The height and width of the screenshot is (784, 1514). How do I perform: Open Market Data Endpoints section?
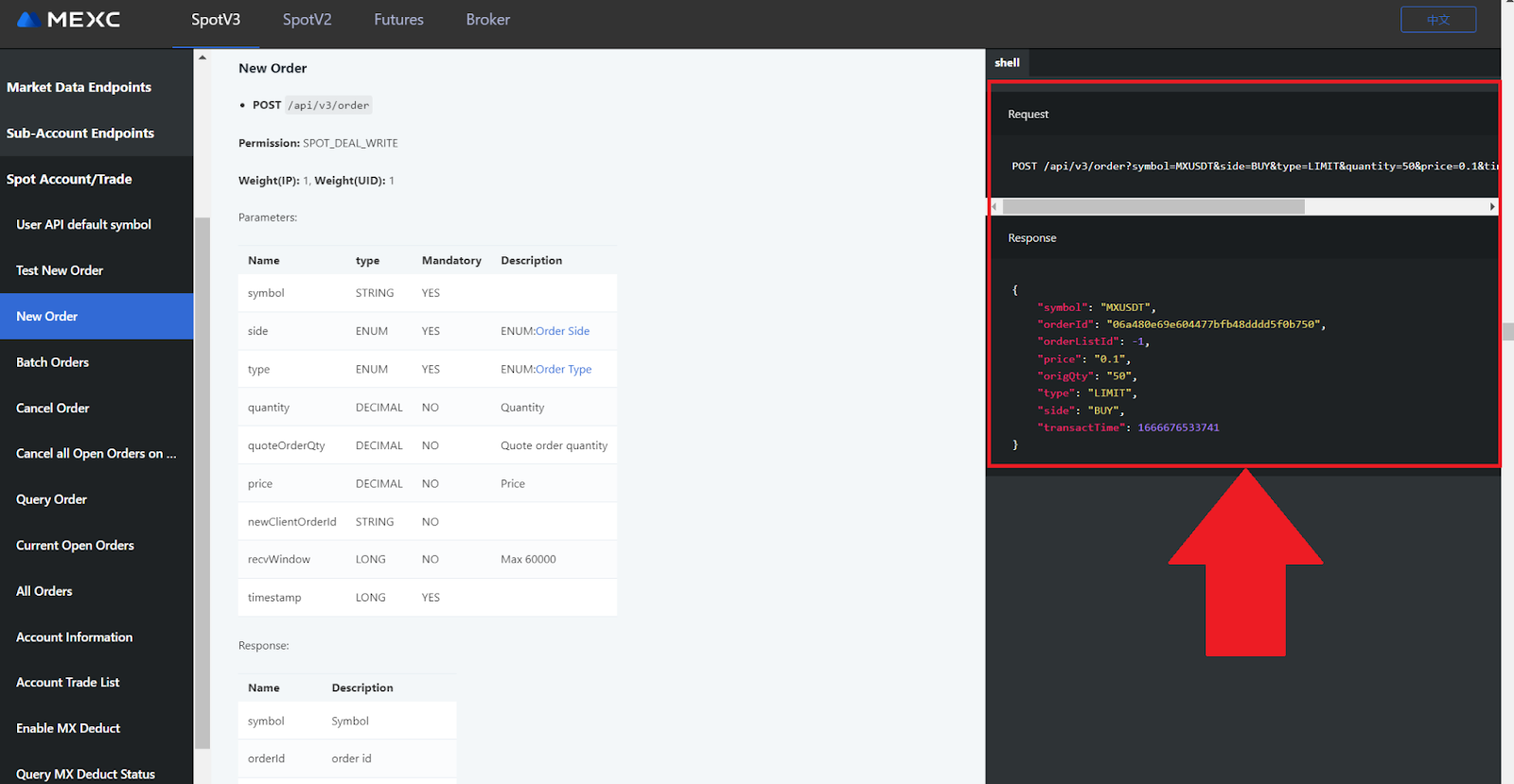[79, 87]
